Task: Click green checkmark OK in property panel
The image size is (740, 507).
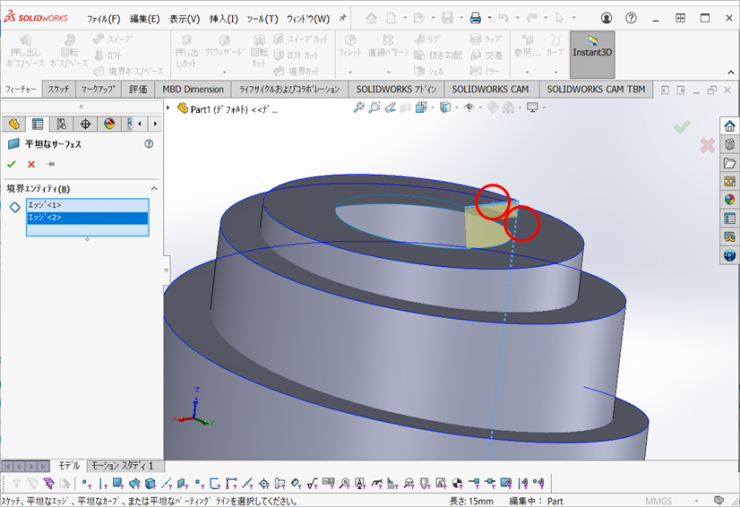Action: tap(11, 164)
